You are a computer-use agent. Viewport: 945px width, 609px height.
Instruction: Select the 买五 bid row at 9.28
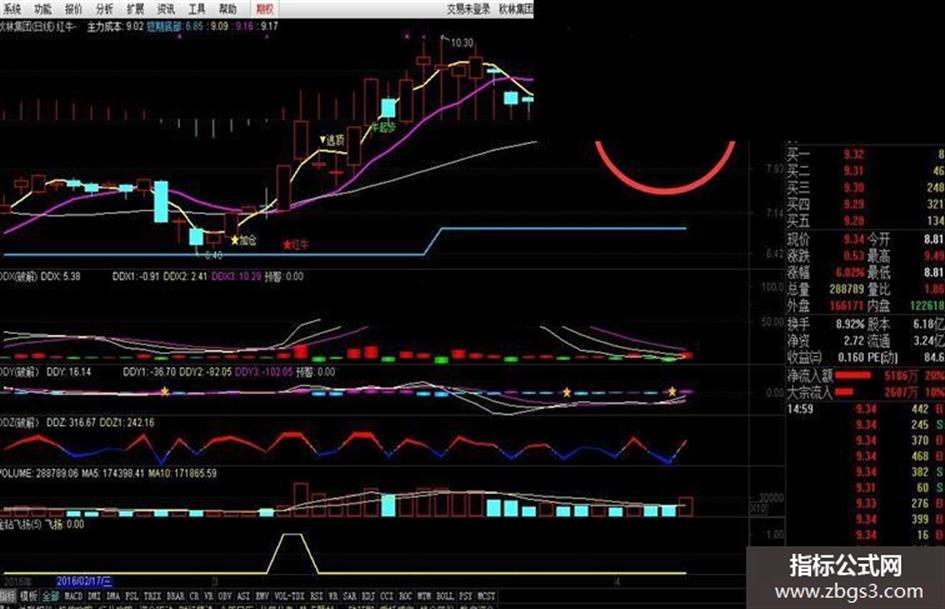pos(865,221)
